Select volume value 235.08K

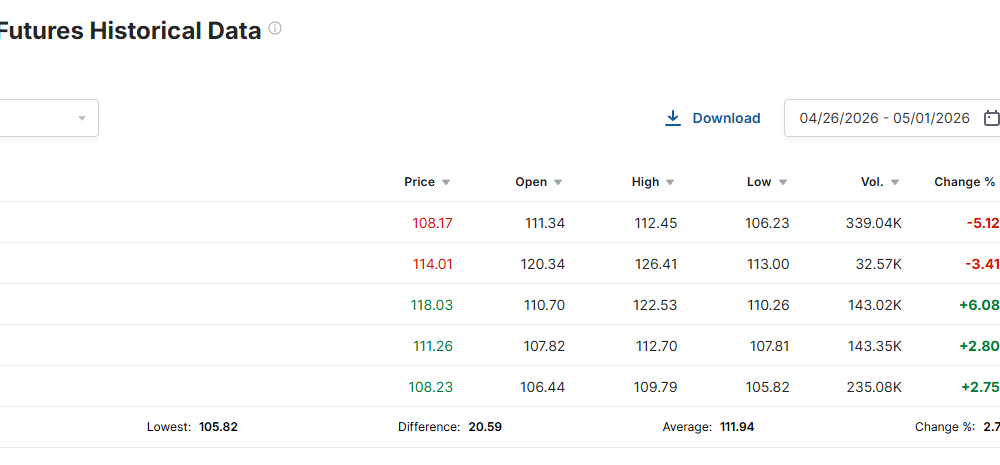pos(874,387)
